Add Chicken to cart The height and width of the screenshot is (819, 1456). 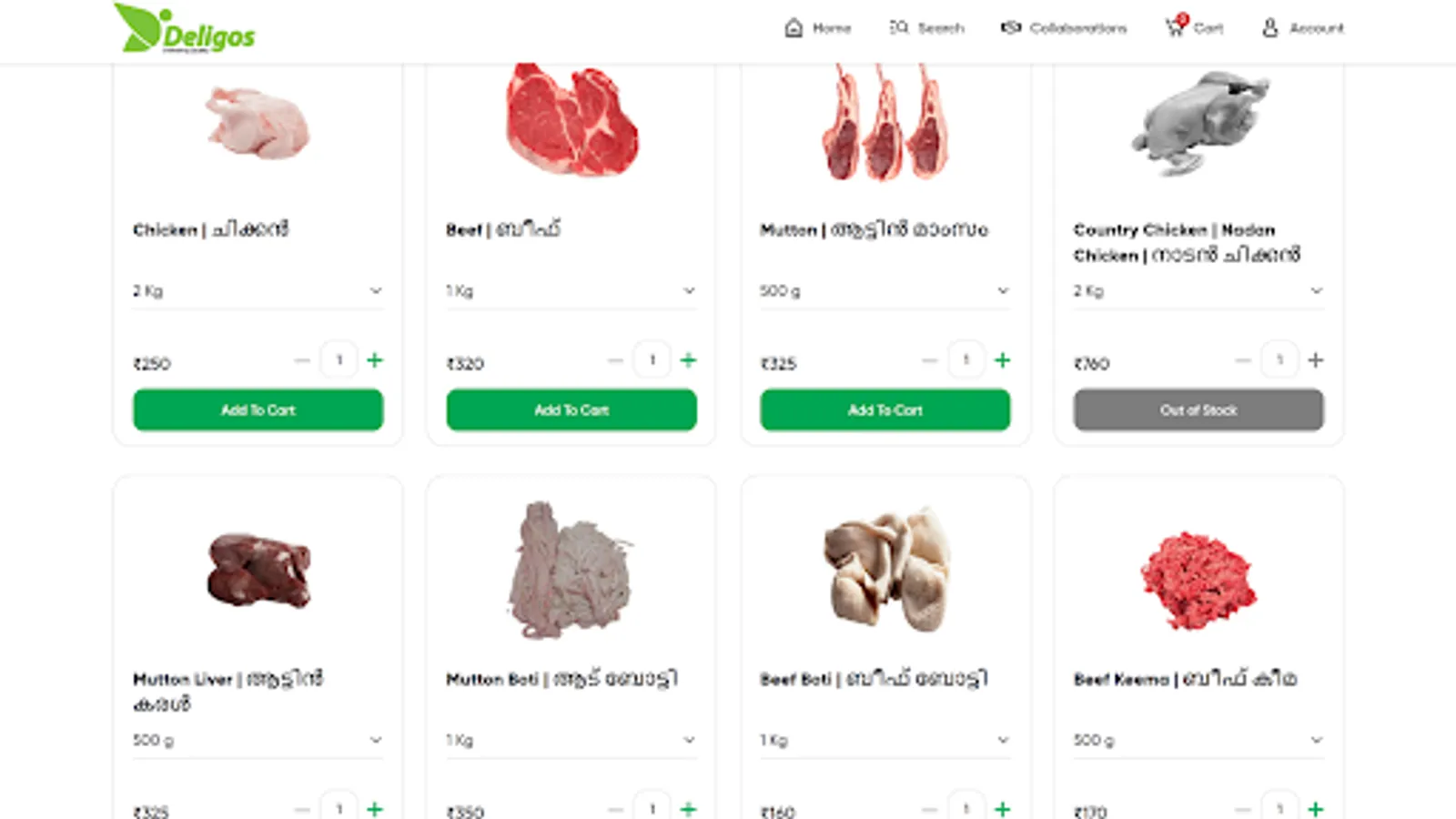(x=258, y=409)
